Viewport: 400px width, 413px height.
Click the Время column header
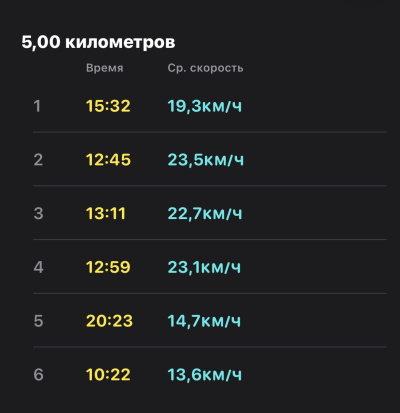point(105,68)
